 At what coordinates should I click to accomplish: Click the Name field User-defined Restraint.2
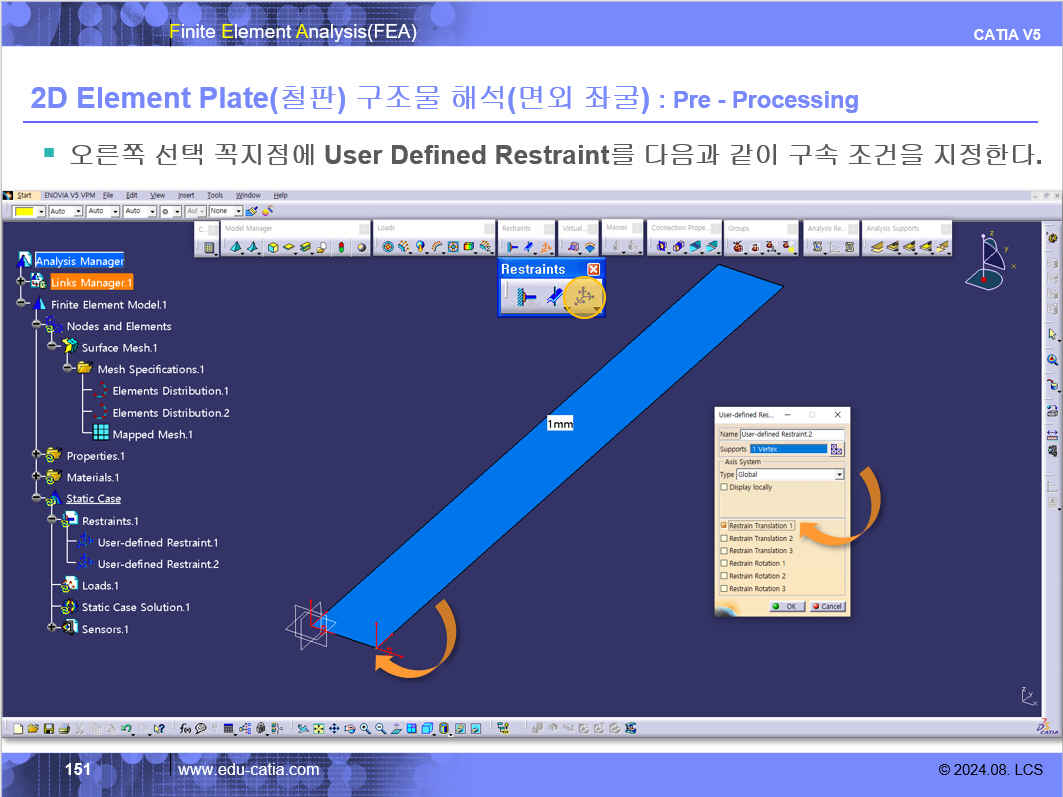tap(792, 434)
